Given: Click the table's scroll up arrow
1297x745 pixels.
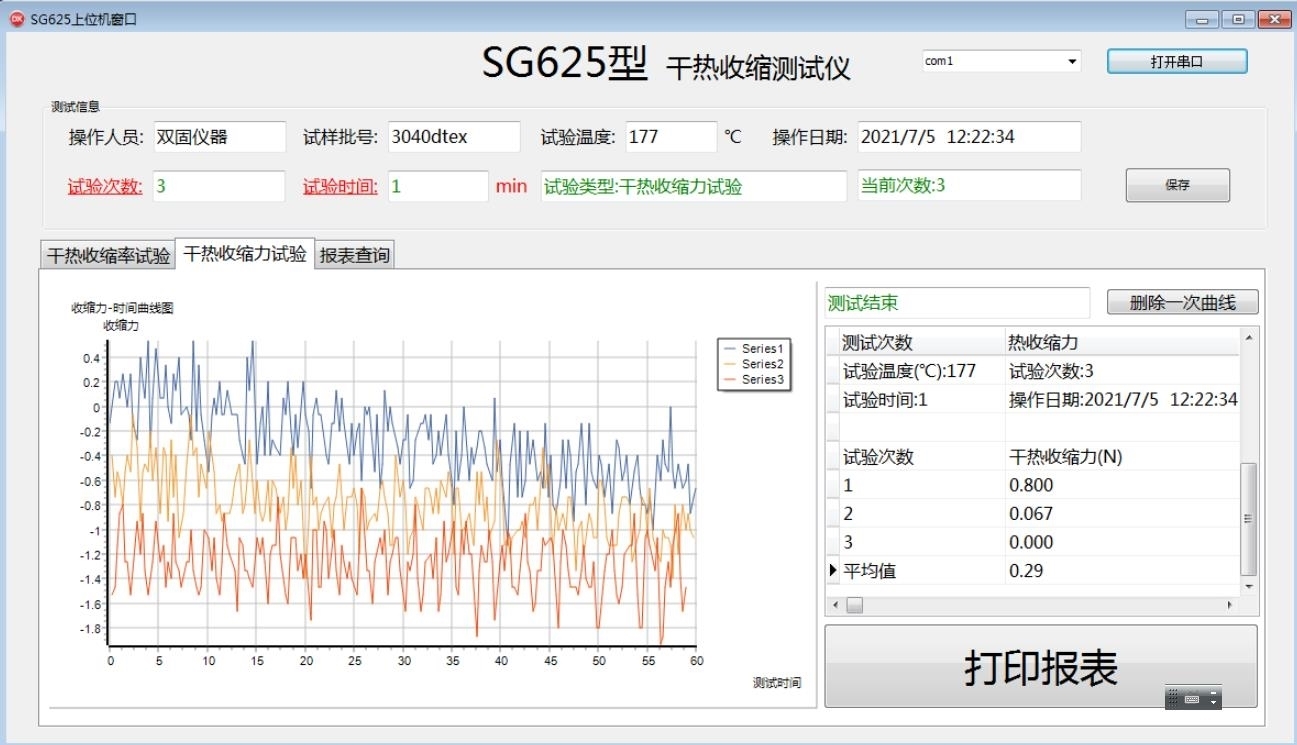Looking at the screenshot, I should click(x=1247, y=338).
